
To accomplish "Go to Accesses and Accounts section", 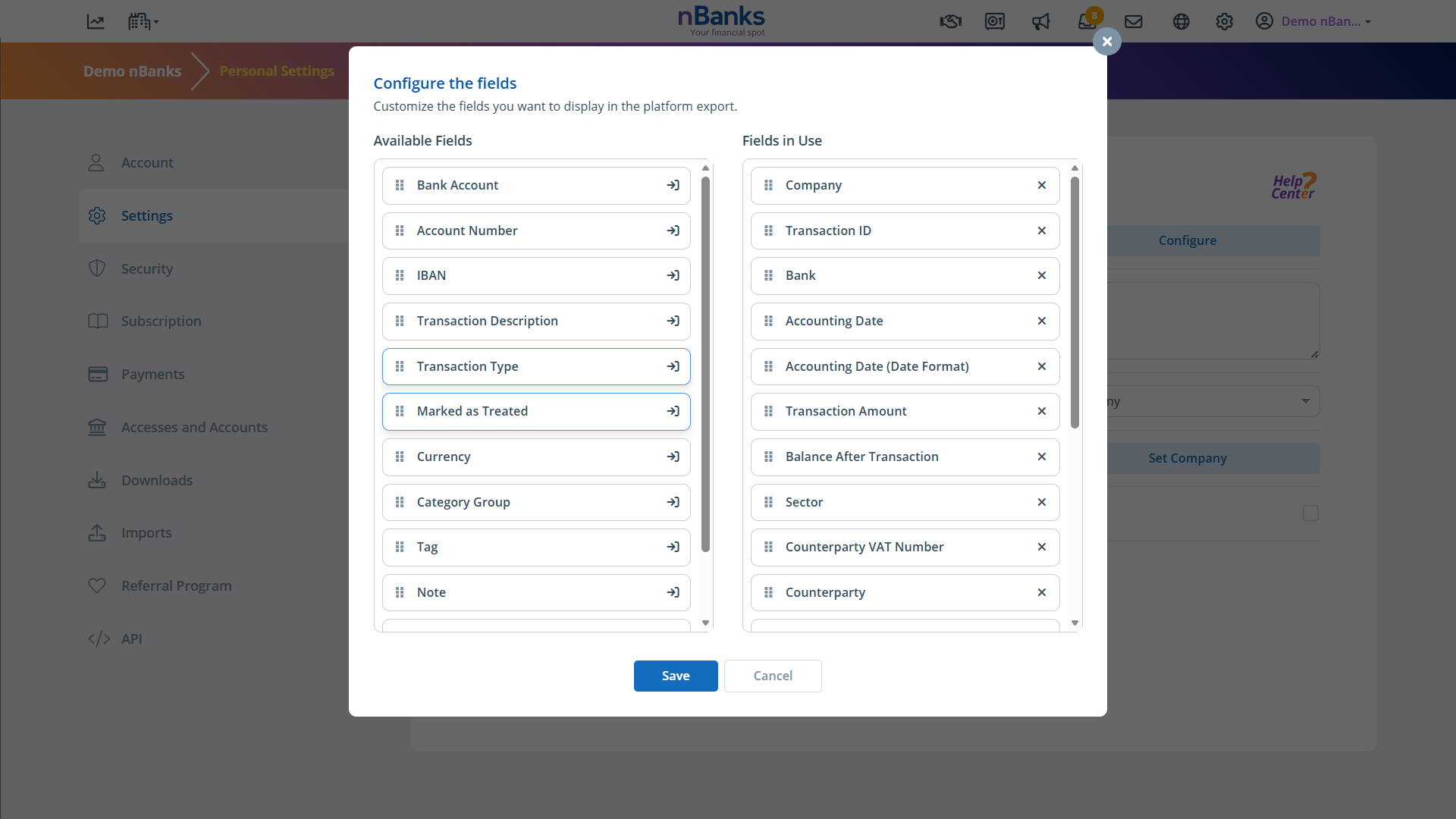I will point(194,428).
